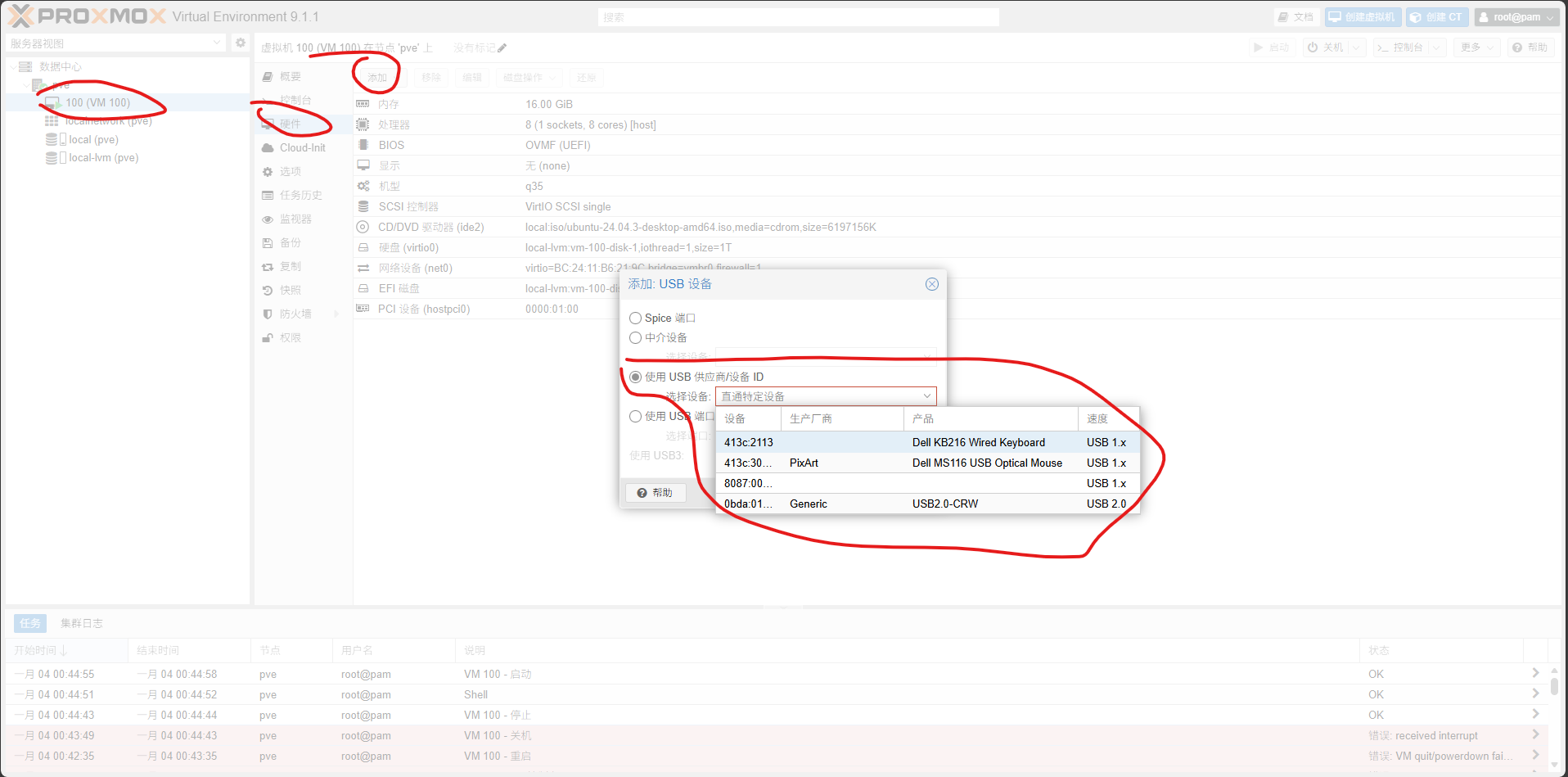The image size is (1568, 777).
Task: Click the 创建 CT cube icon
Action: coord(1415,17)
